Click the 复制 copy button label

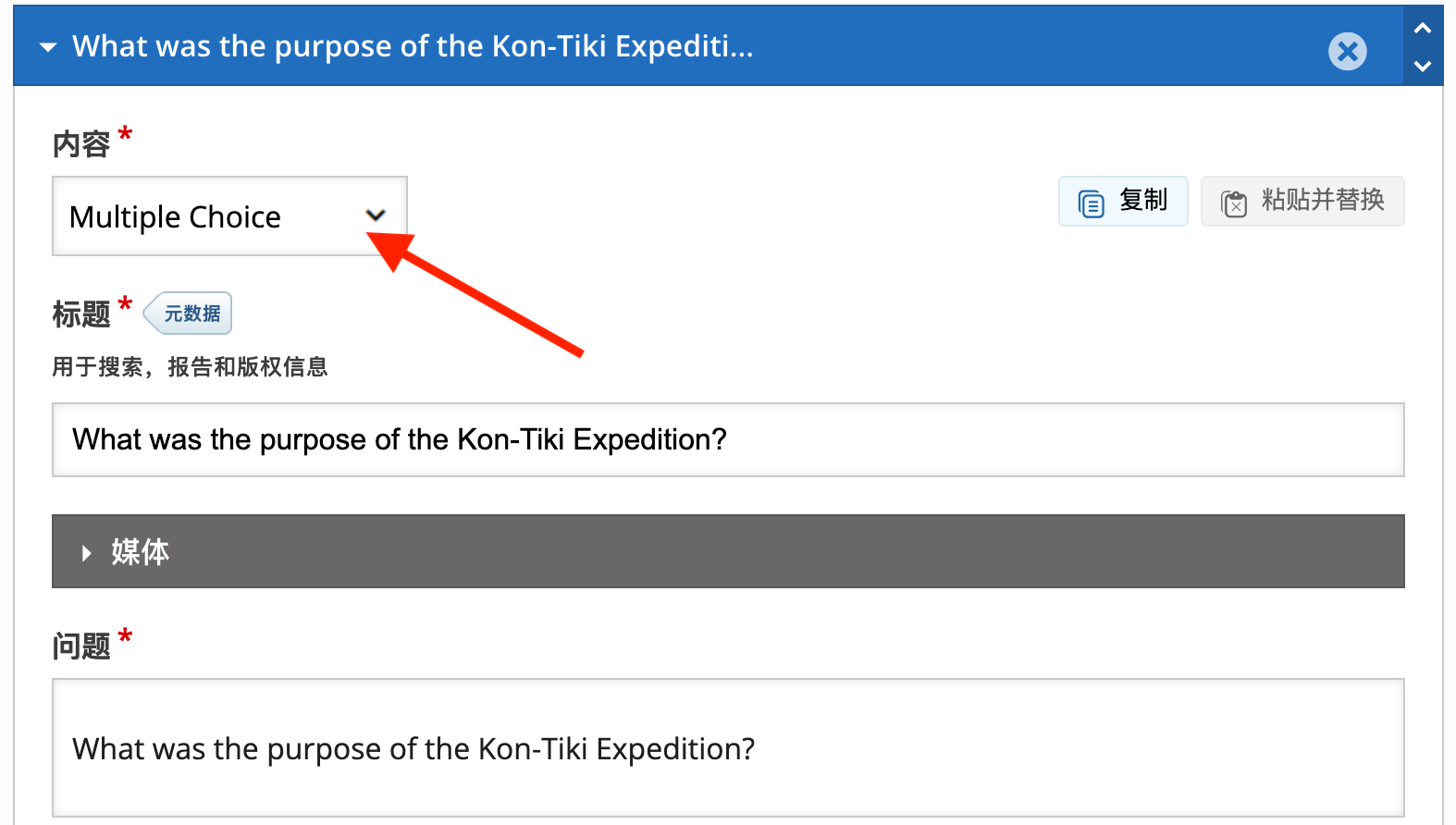pos(1143,200)
